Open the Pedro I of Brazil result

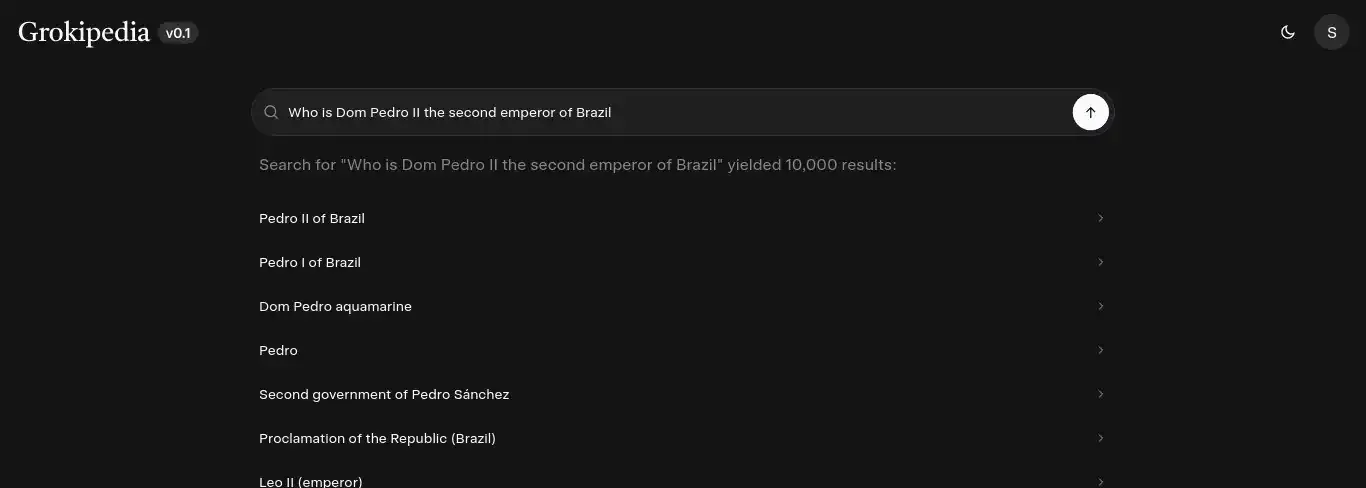310,262
